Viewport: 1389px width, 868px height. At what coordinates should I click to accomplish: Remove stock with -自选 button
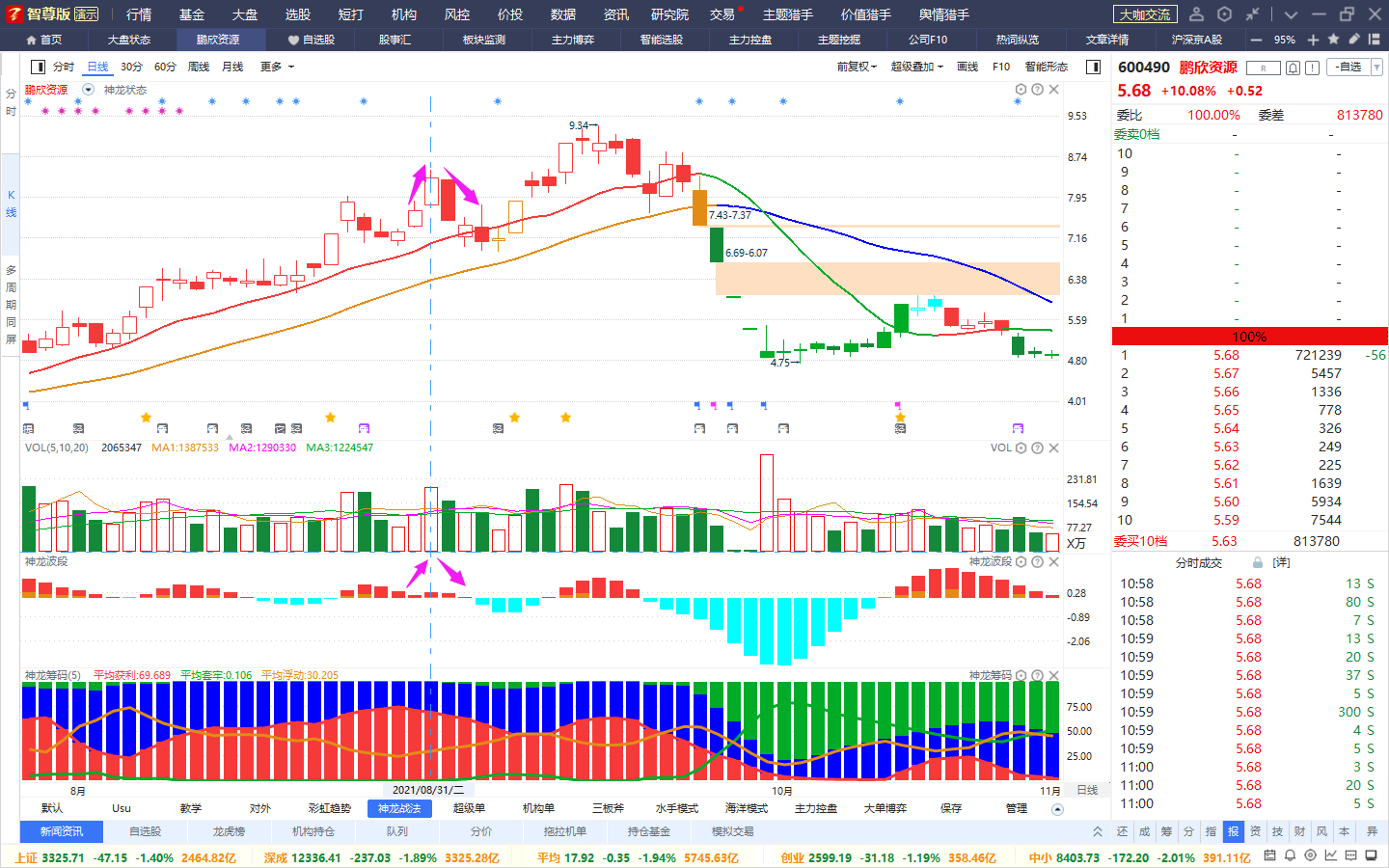coord(1348,68)
